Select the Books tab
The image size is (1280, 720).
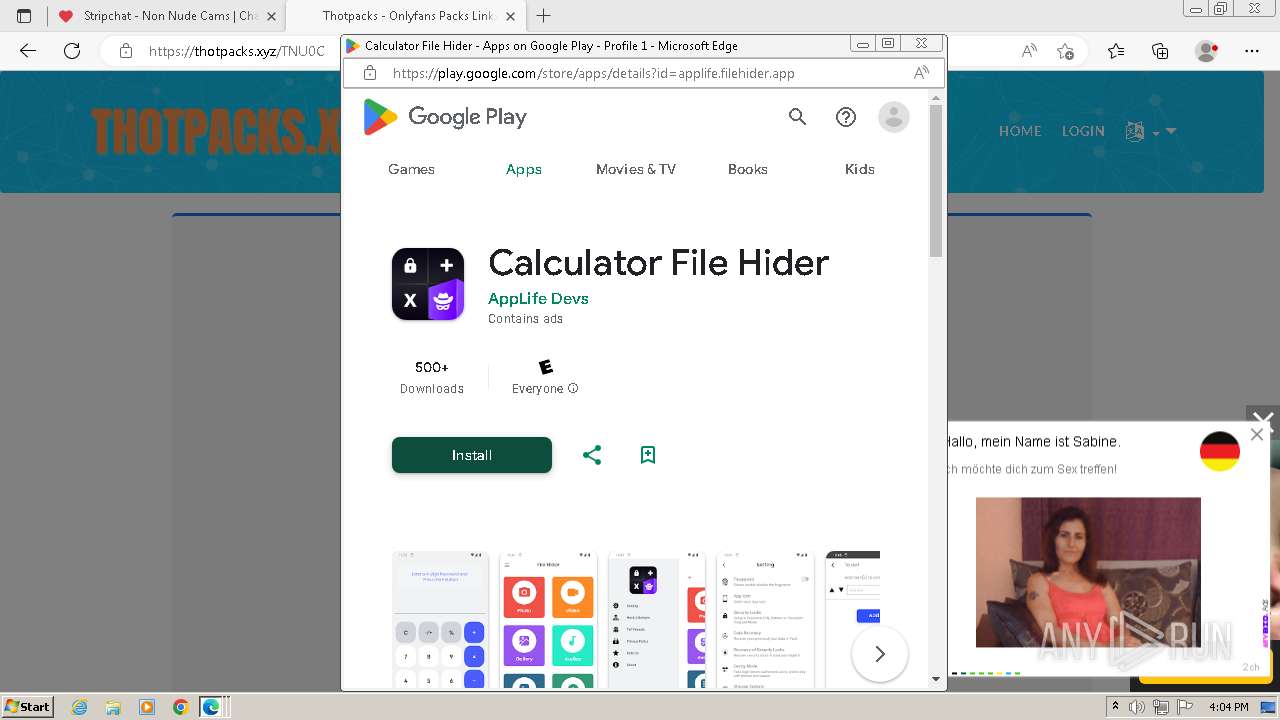point(748,169)
